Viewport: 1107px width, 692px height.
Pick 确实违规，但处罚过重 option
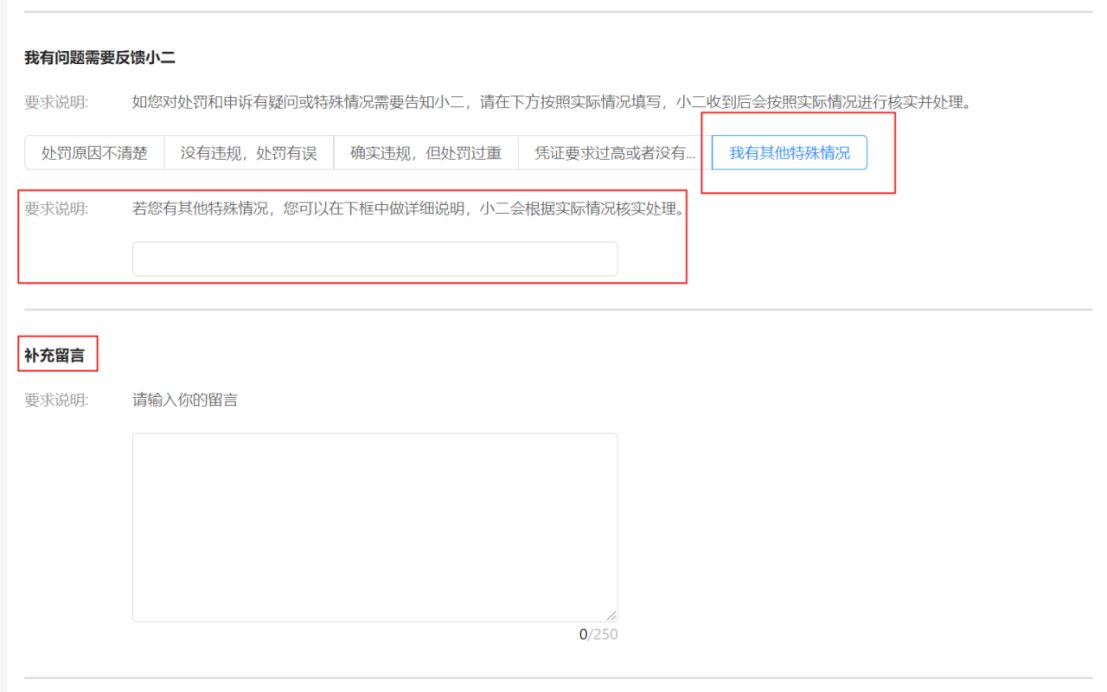(425, 153)
